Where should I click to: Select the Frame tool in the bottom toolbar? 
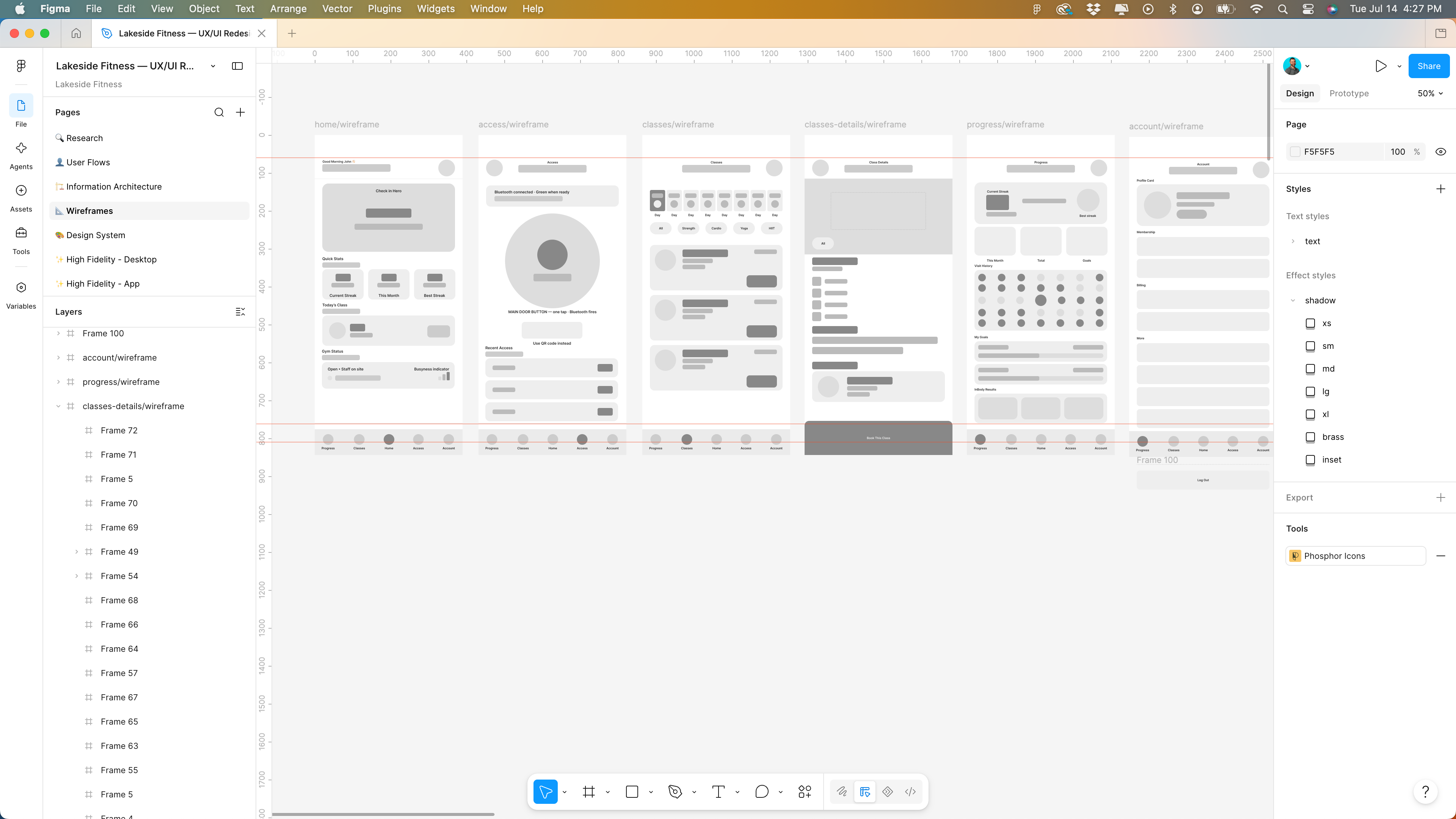click(x=588, y=792)
